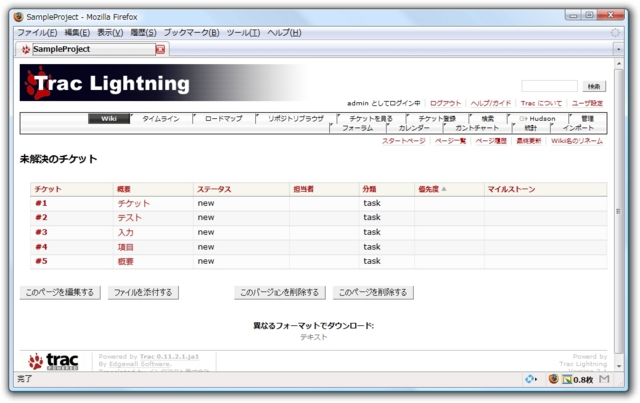The image size is (640, 403).
Task: Open the Hudson navigation item
Action: pos(538,118)
